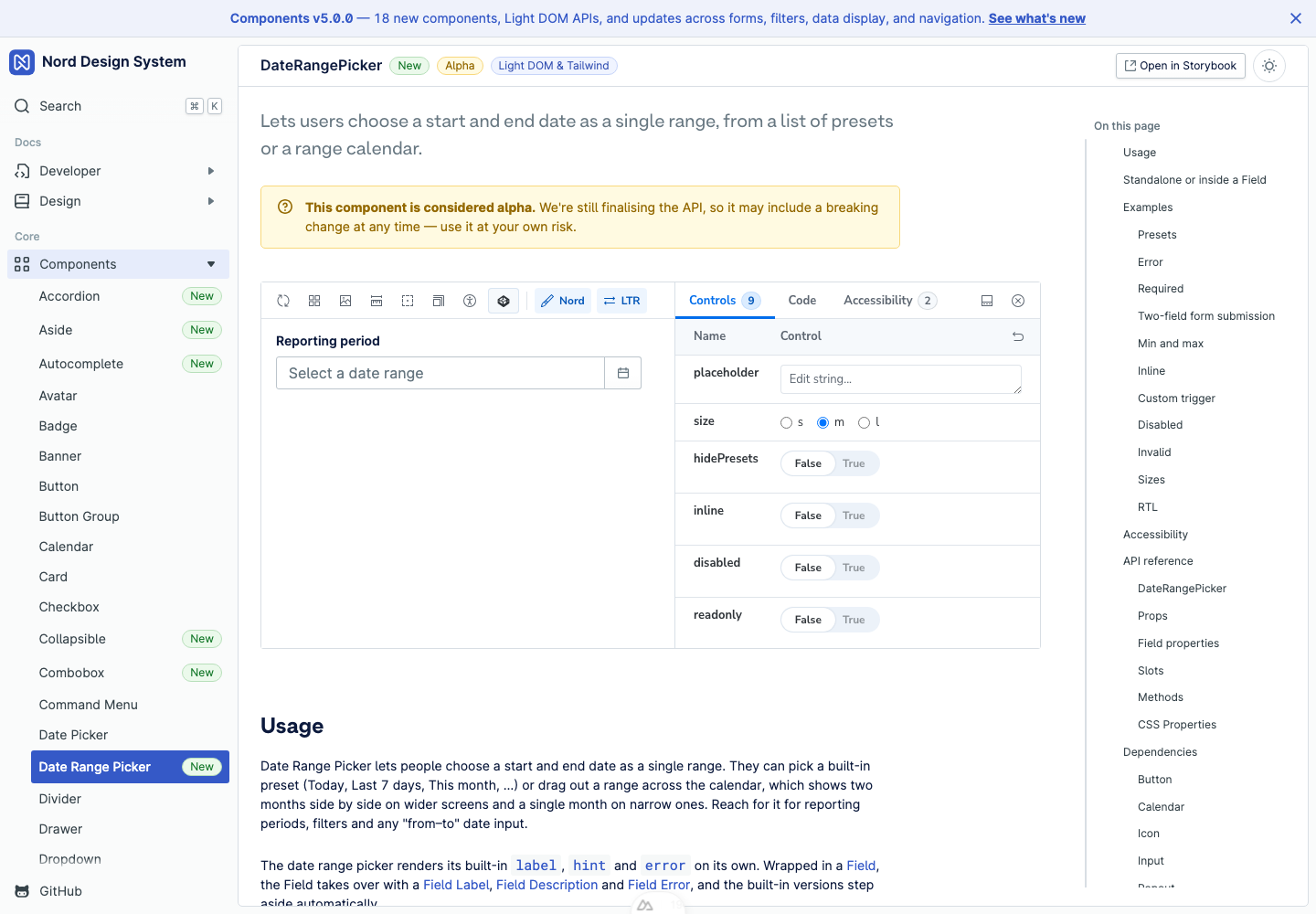Image resolution: width=1316 pixels, height=914 pixels.
Task: Click the highlighted cube component icon
Action: 504,301
